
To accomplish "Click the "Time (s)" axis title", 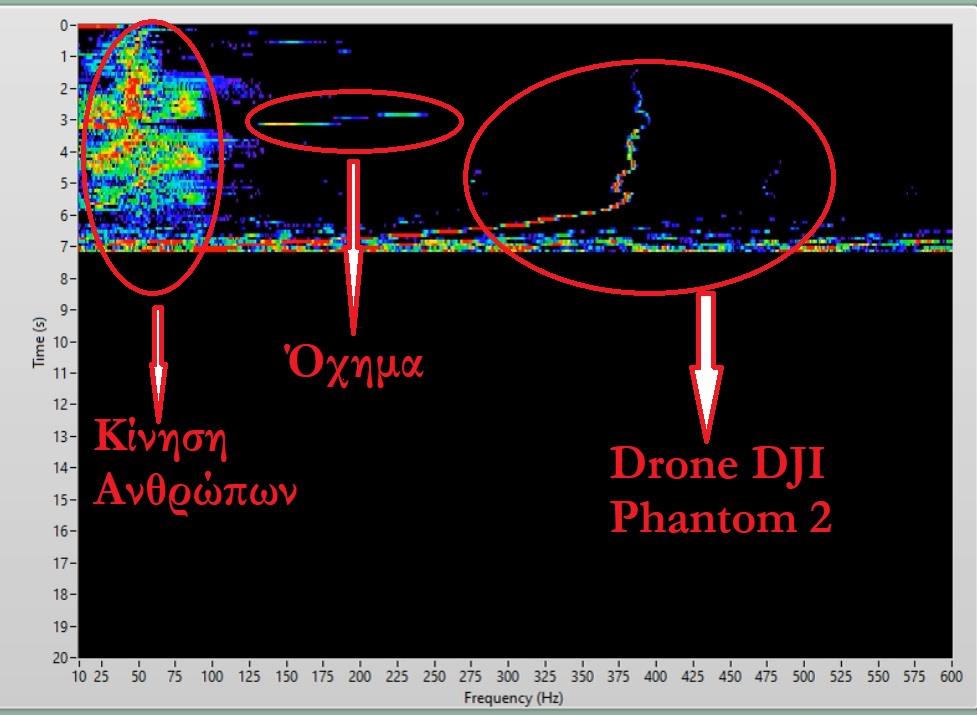I will coord(40,342).
